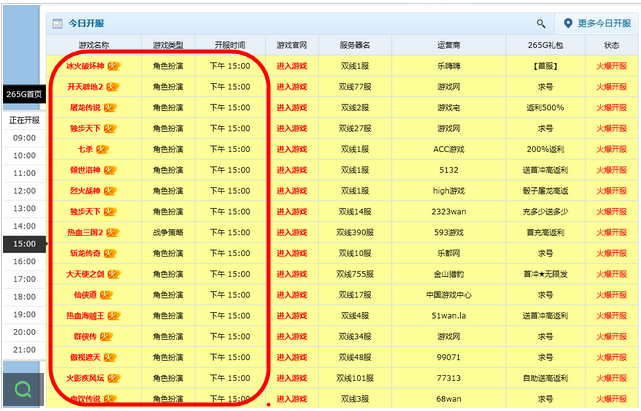Click 火爆开服 status in the 傲视遮天 row

pyautogui.click(x=611, y=357)
